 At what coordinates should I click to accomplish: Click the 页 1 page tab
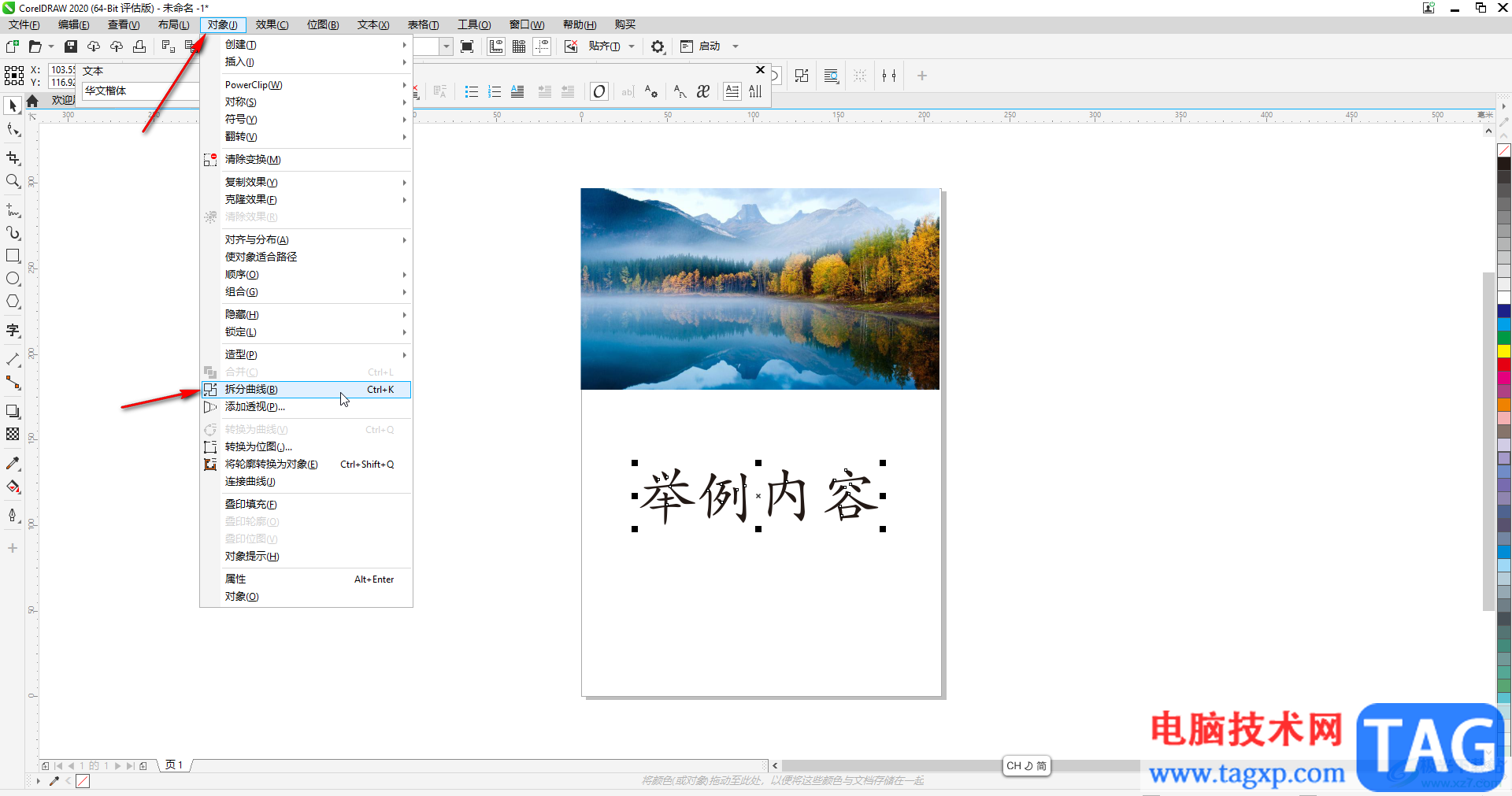[174, 765]
